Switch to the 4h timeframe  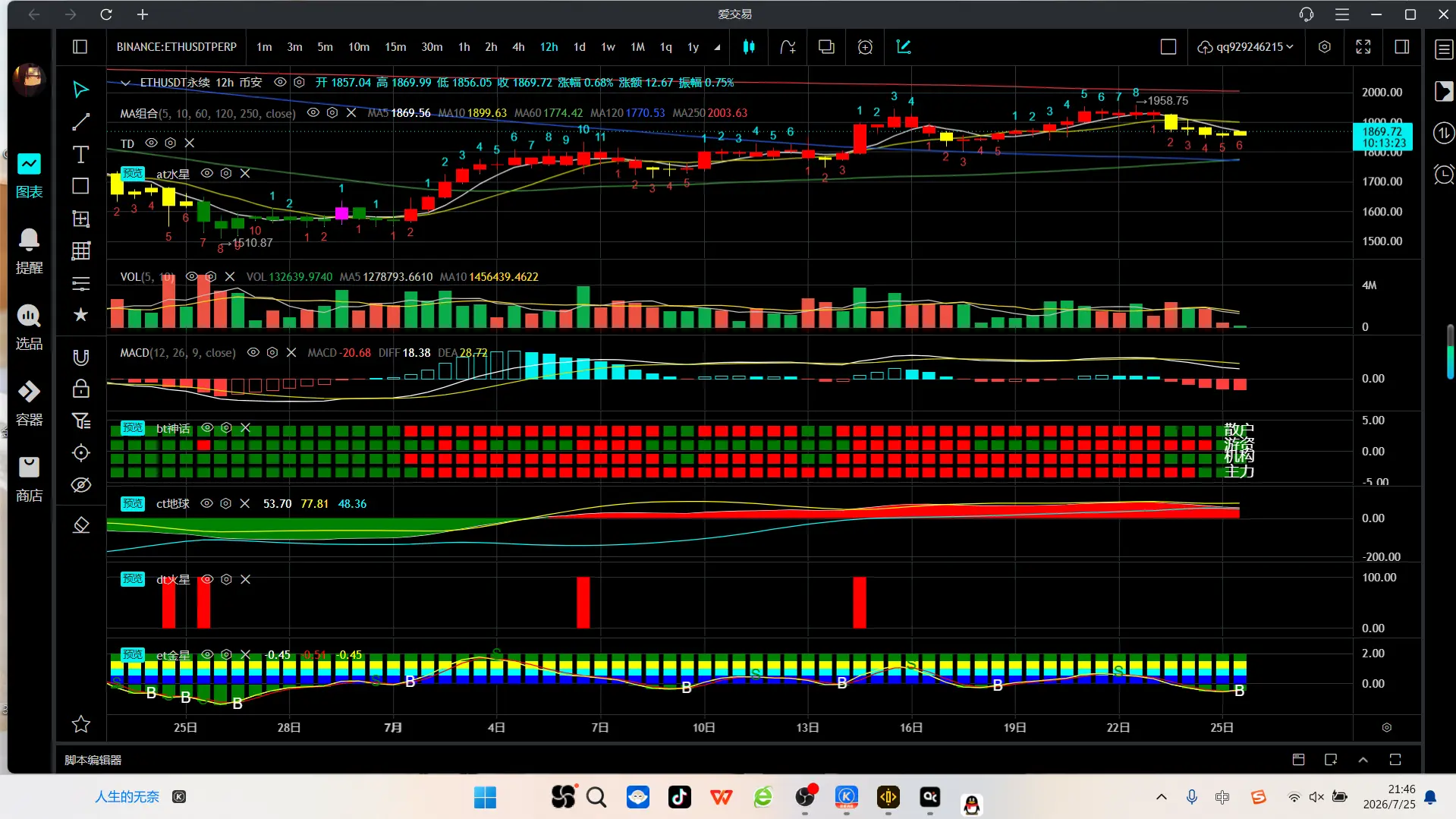coord(518,47)
